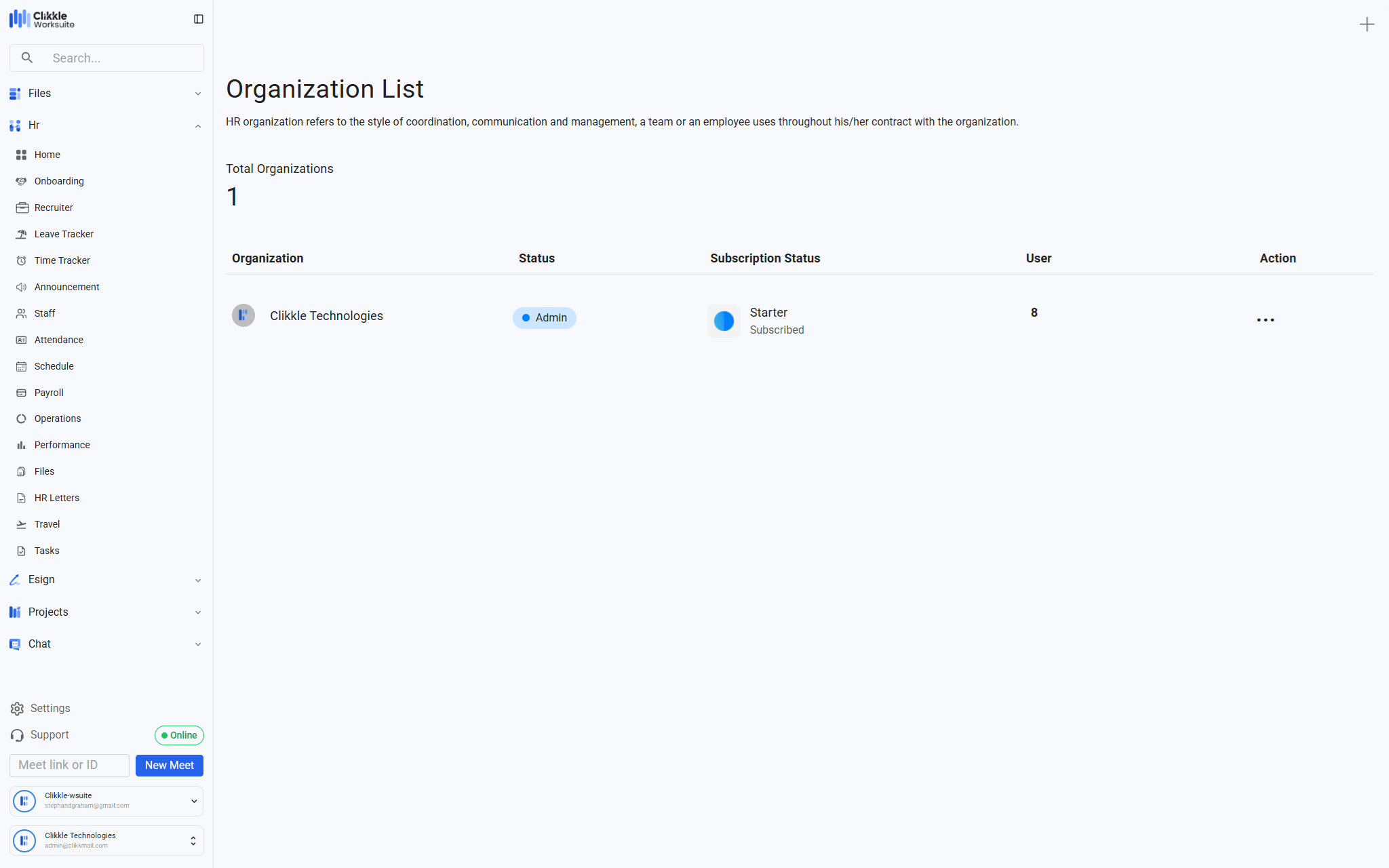1389x868 pixels.
Task: Open Leave Tracker from sidebar
Action: (64, 234)
